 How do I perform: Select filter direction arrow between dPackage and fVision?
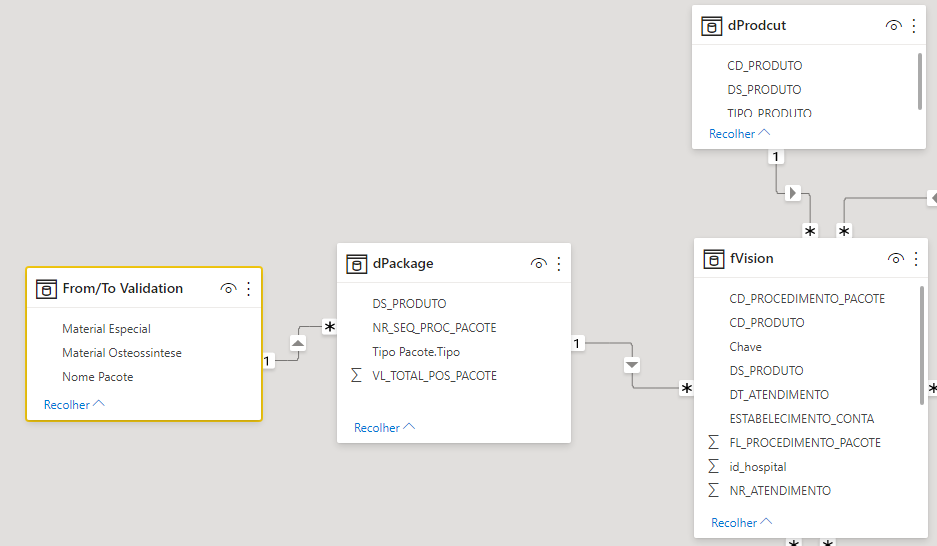click(x=632, y=365)
